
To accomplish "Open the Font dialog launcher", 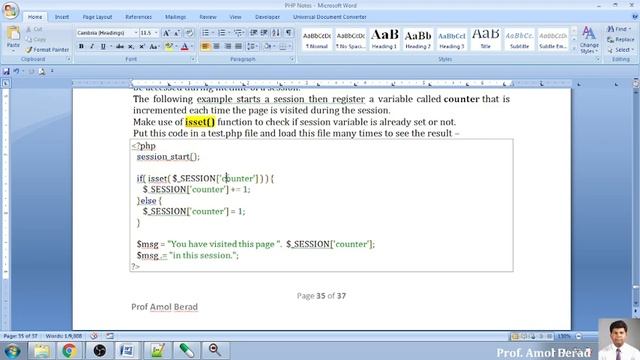I will tap(192, 60).
